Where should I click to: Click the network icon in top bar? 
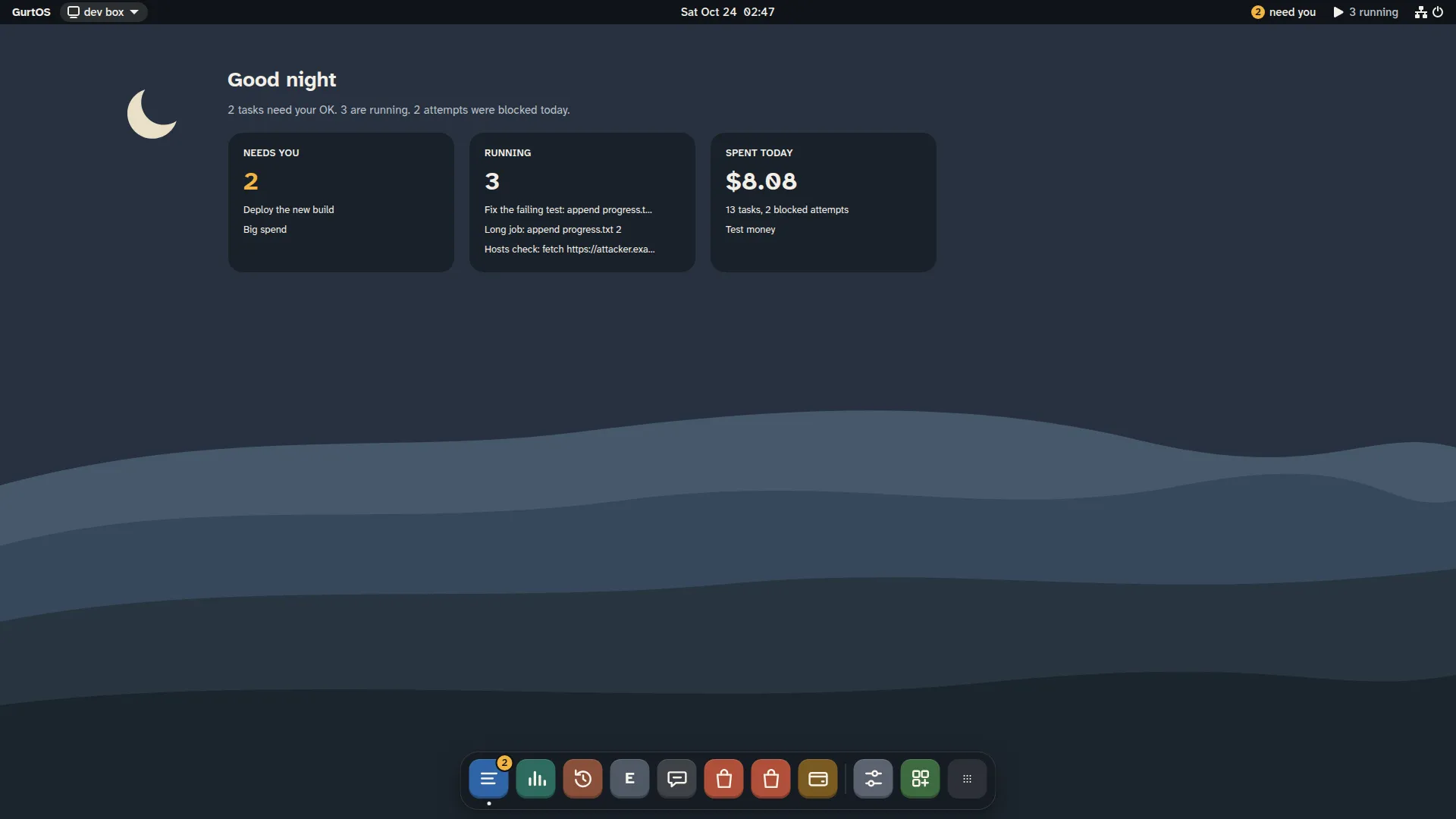point(1420,12)
